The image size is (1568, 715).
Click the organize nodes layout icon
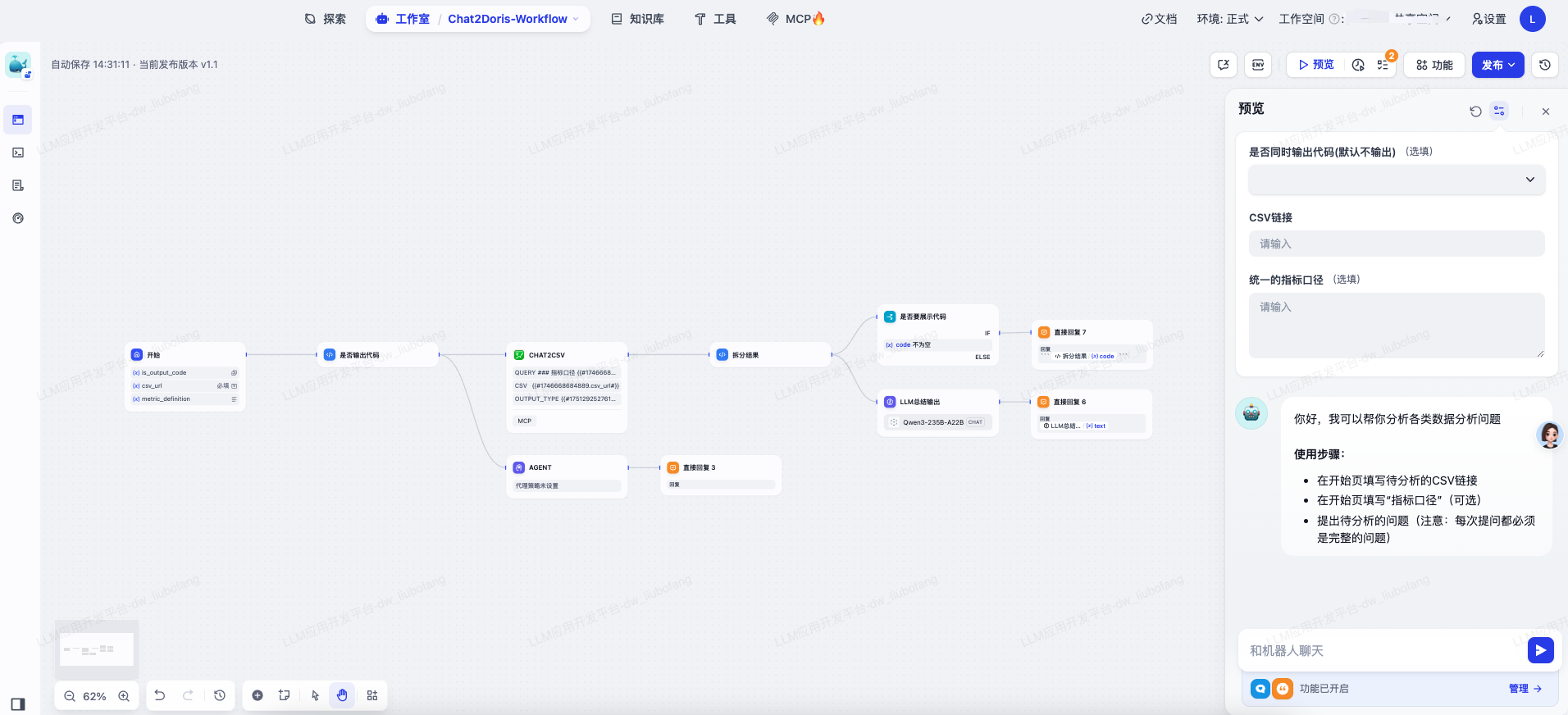pyautogui.click(x=372, y=695)
